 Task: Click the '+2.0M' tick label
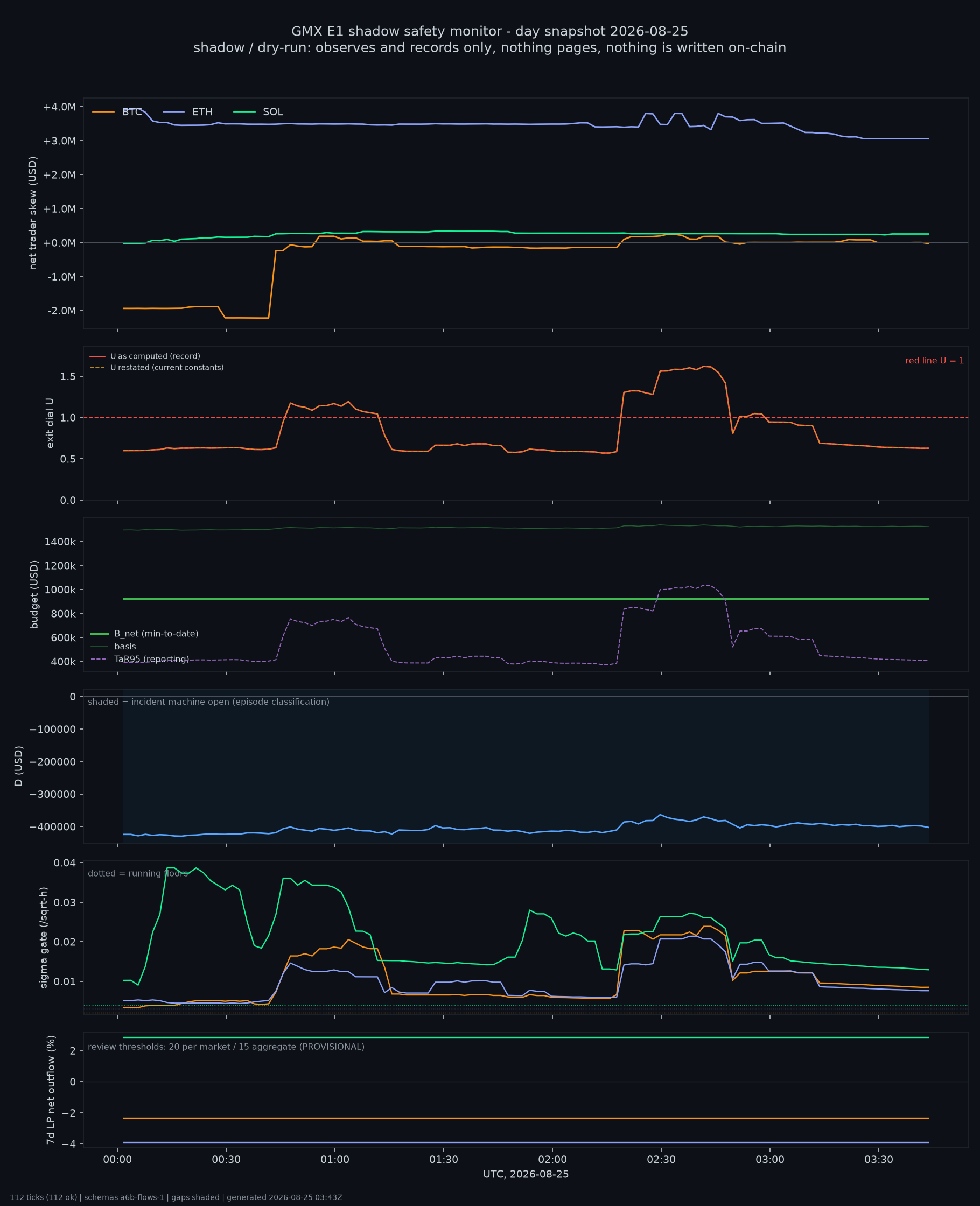(x=59, y=175)
